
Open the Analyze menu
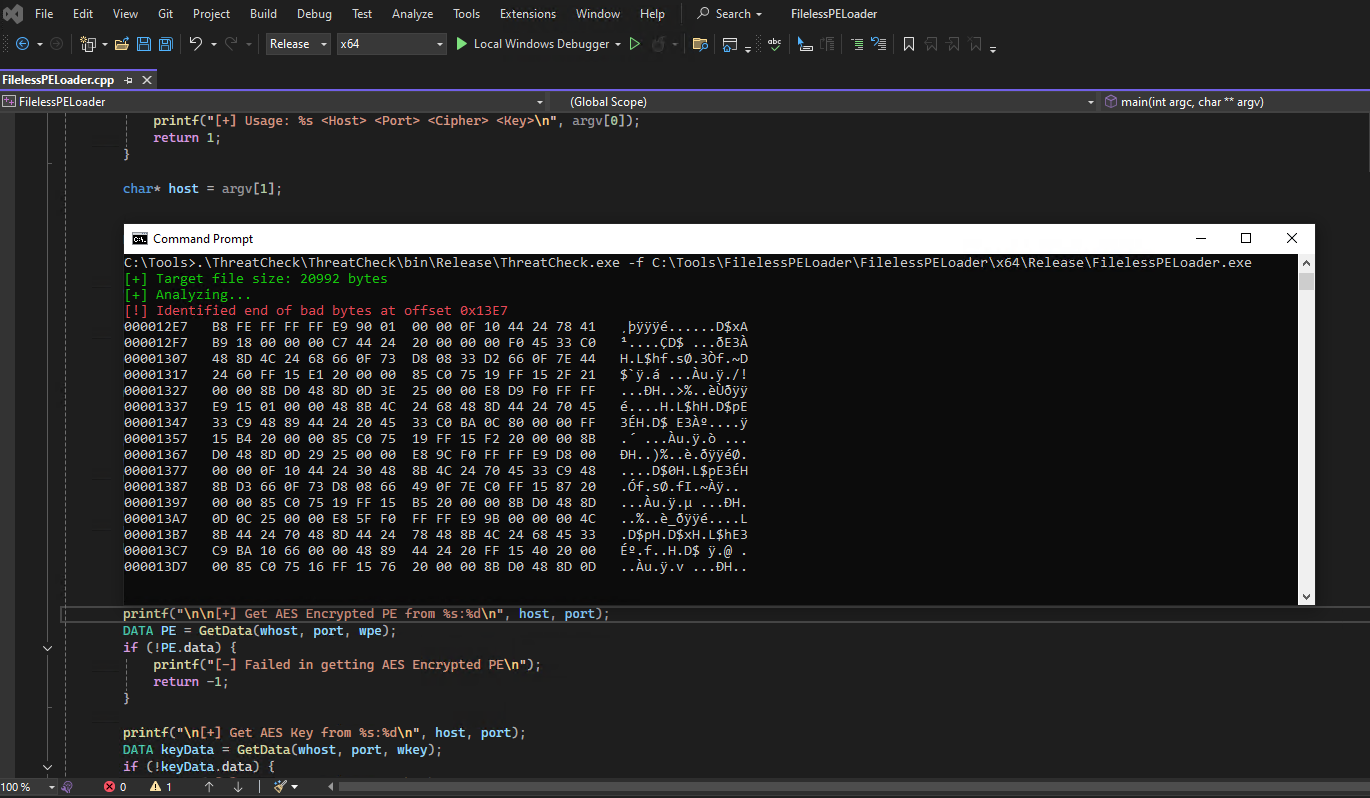click(x=413, y=14)
